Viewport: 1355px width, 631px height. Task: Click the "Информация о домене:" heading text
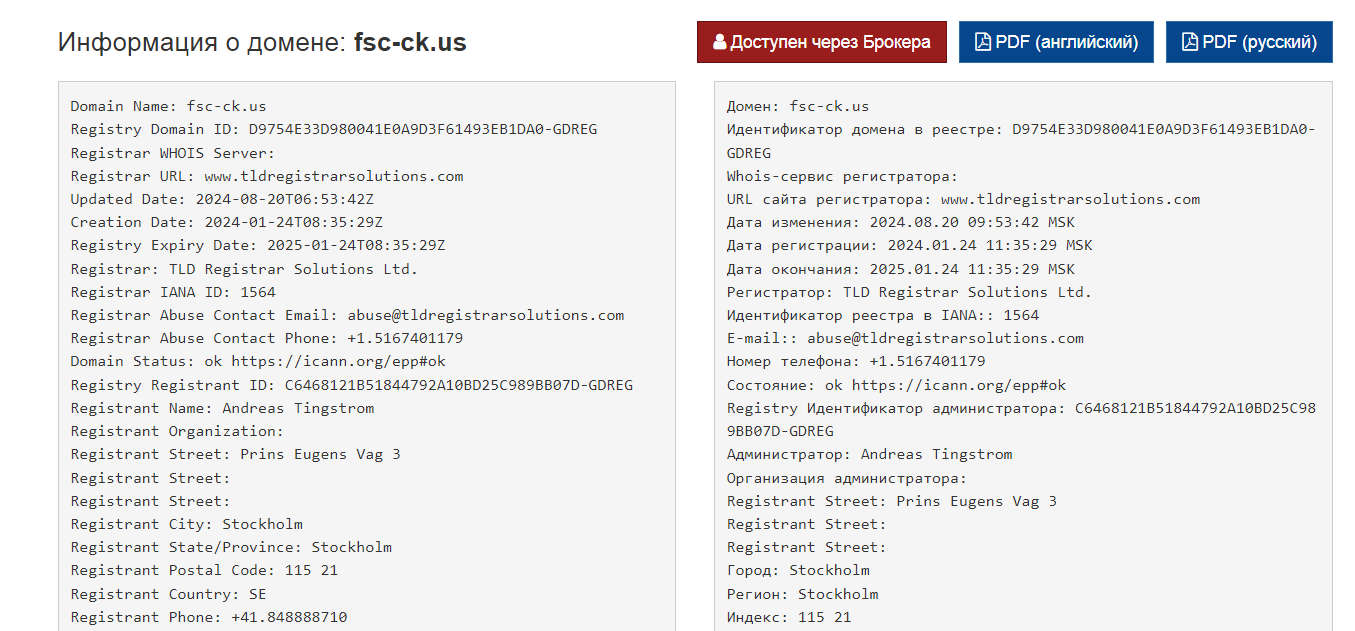click(202, 42)
